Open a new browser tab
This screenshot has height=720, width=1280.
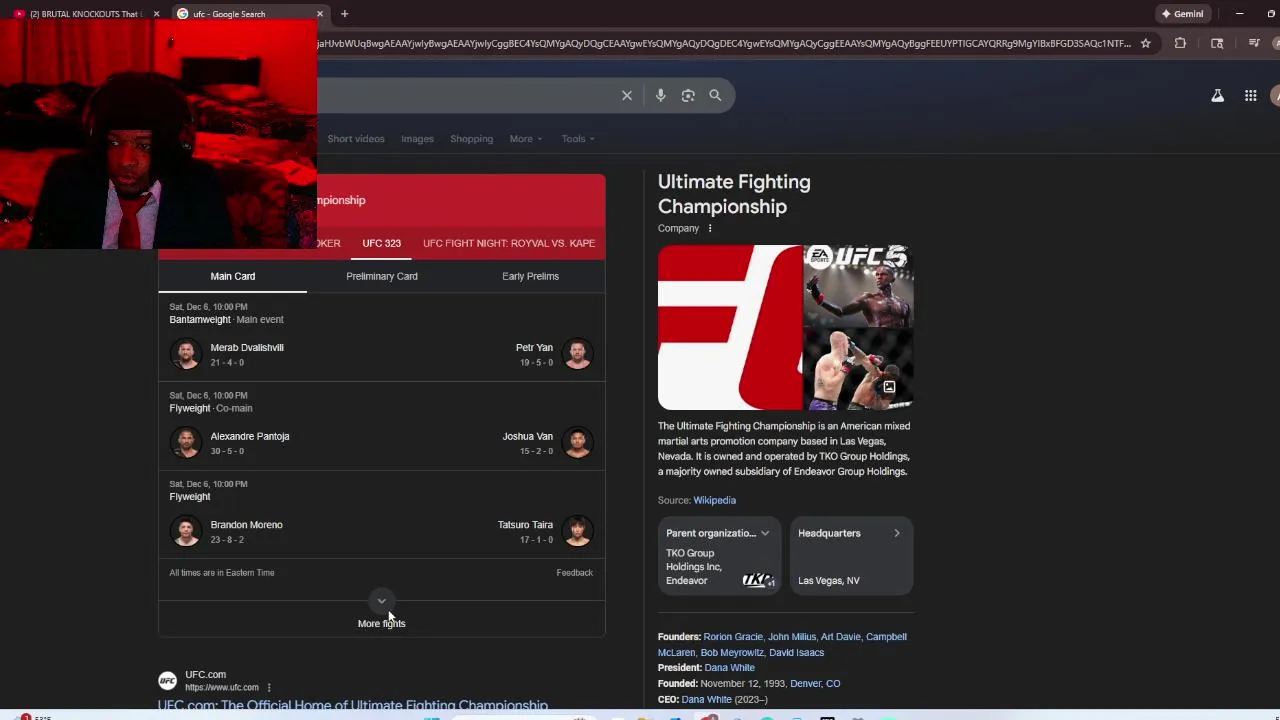pos(344,14)
